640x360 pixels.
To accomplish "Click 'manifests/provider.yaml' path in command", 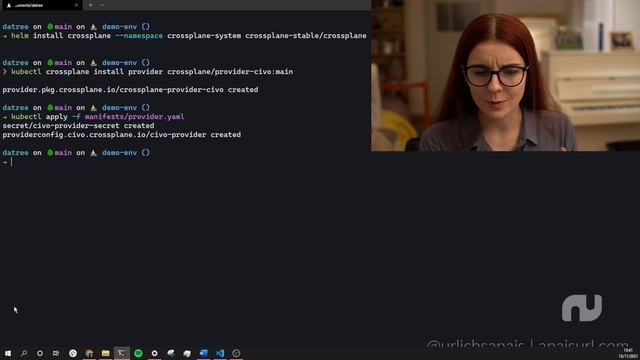I will point(134,117).
